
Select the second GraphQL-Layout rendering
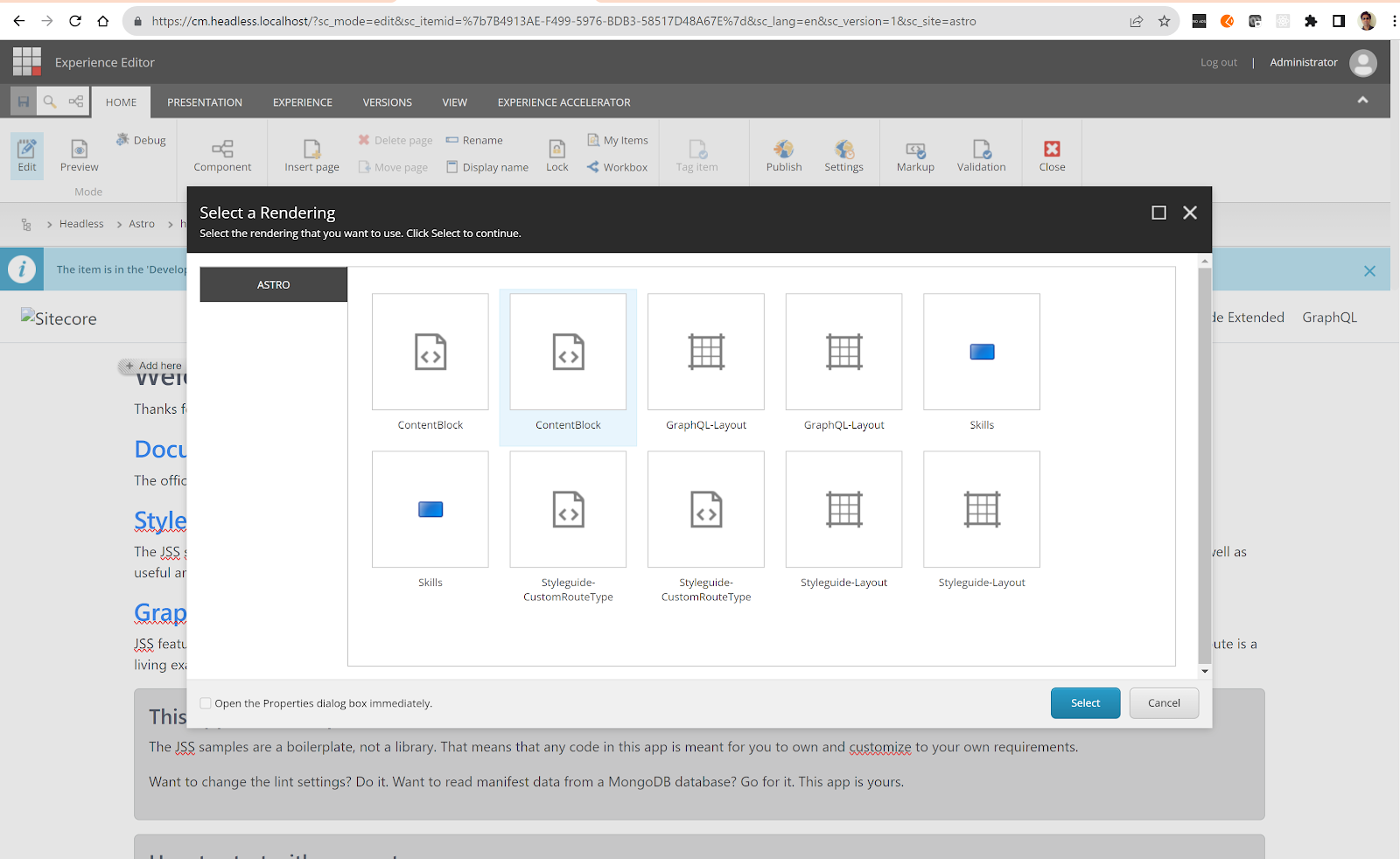[x=843, y=352]
